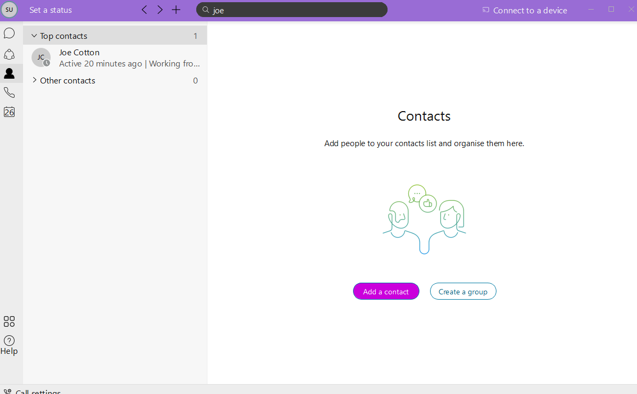Image resolution: width=637 pixels, height=394 pixels.
Task: Click the Create a group button
Action: [463, 292]
